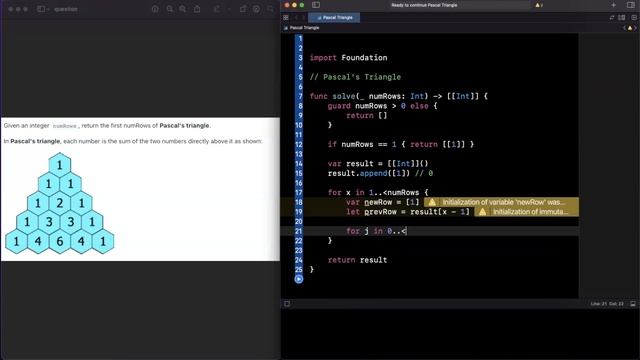Run the playground with the blue play button
Image resolution: width=640 pixels, height=360 pixels.
click(x=299, y=279)
